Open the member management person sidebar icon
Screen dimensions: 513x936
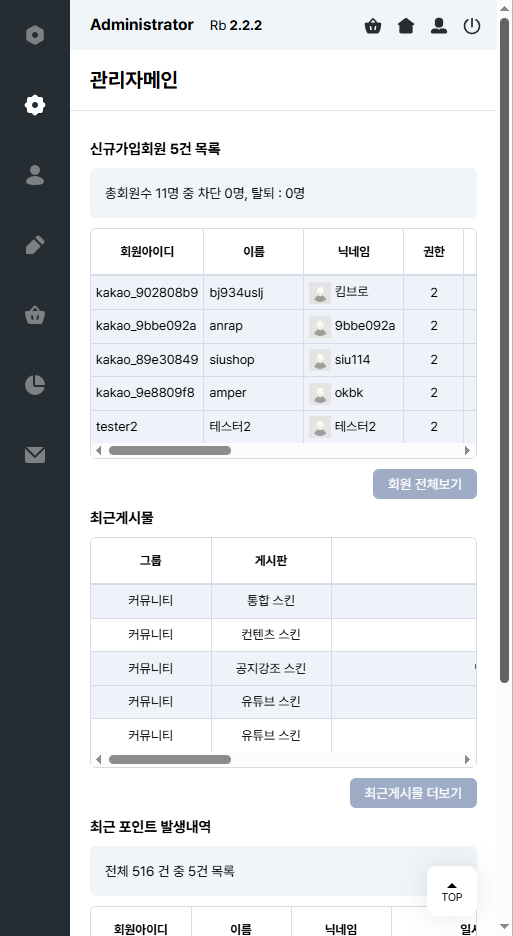35,175
